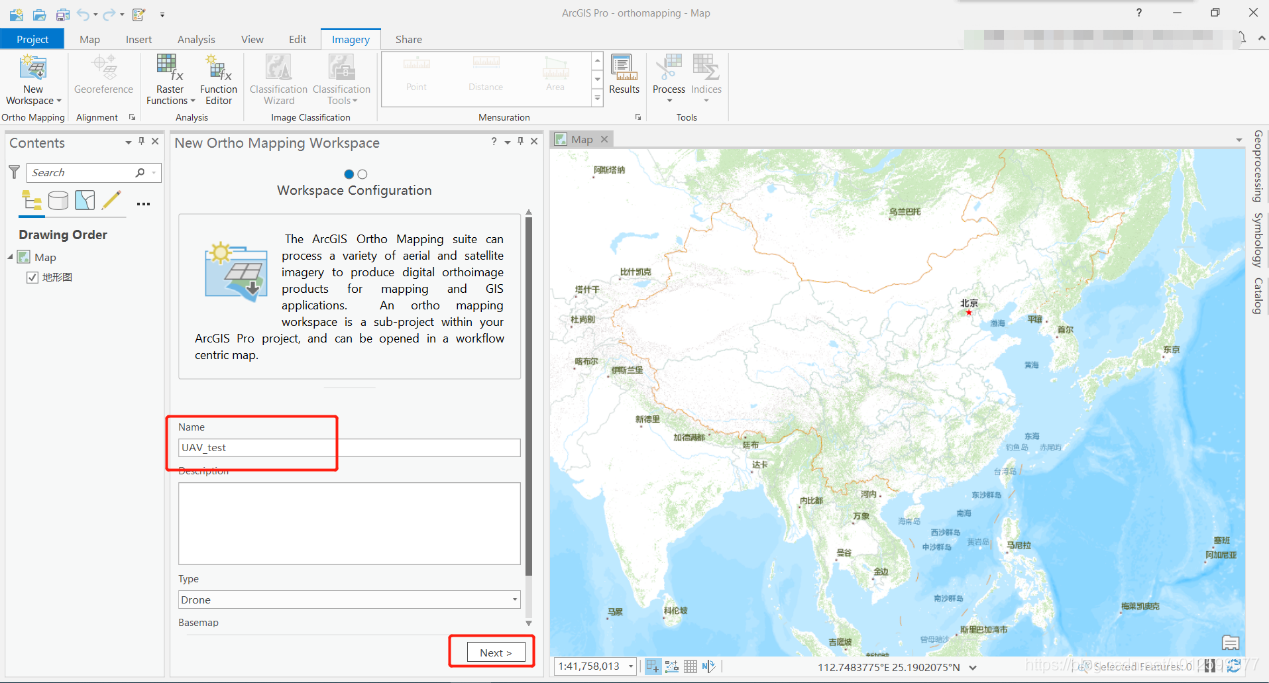Click the snapping icon in map status bar
This screenshot has width=1269, height=683.
[652, 666]
